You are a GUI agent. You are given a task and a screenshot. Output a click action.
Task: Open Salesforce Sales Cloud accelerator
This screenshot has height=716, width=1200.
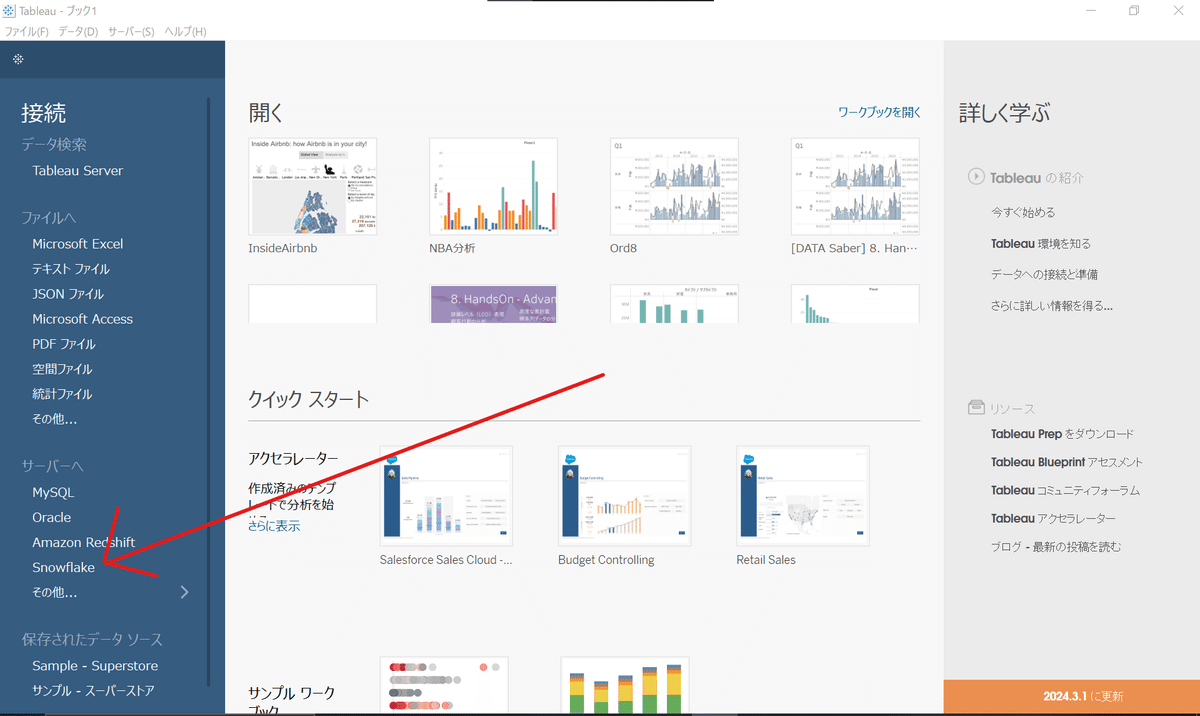[446, 496]
